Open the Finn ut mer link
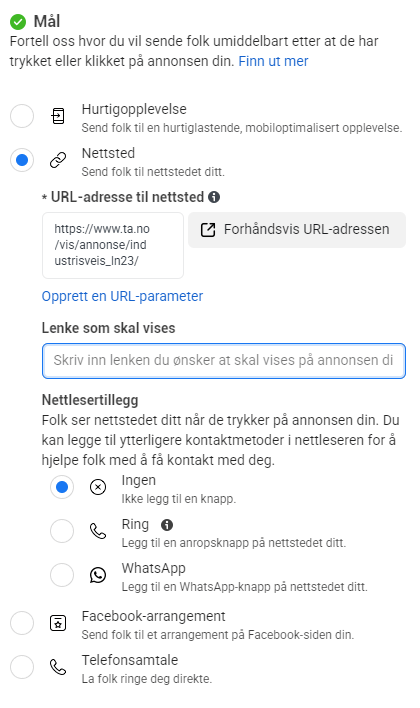420x708 pixels. tap(273, 61)
